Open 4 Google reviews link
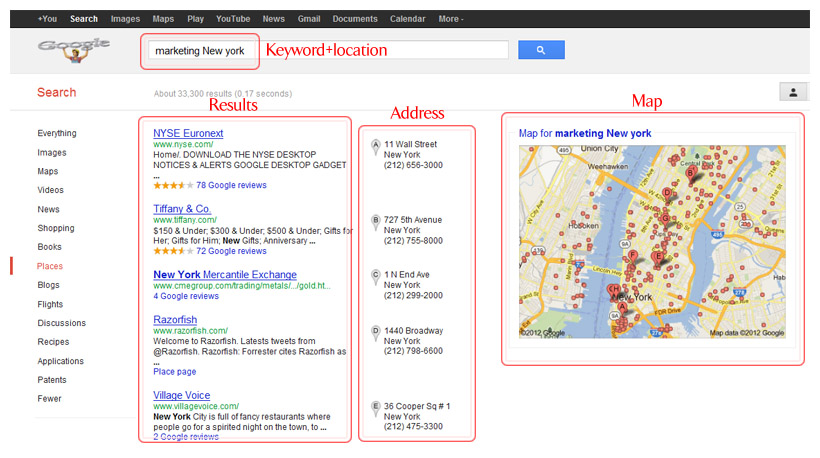This screenshot has height=458, width=820. pyautogui.click(x=186, y=296)
